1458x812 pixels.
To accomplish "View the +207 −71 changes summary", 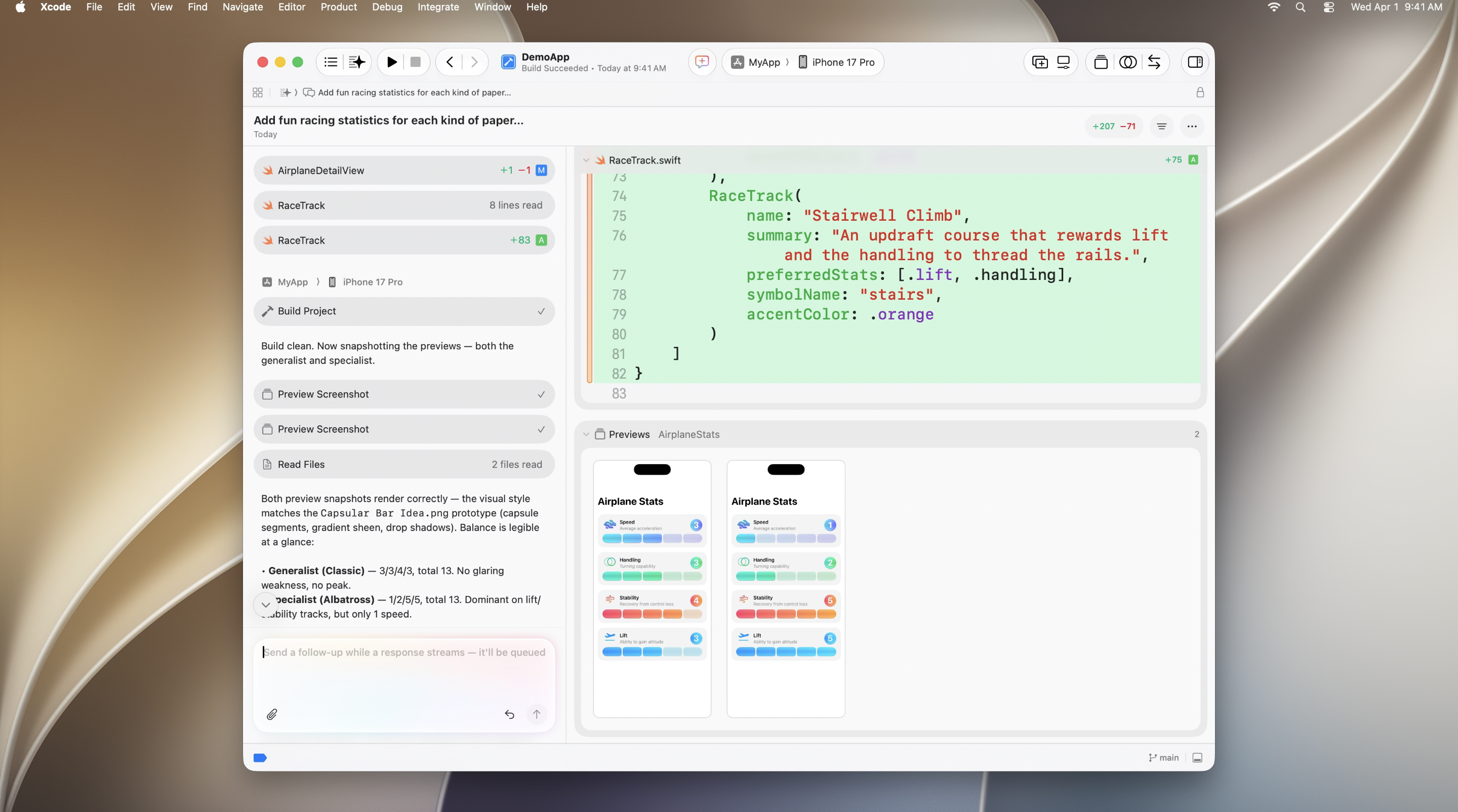I will (x=1113, y=126).
